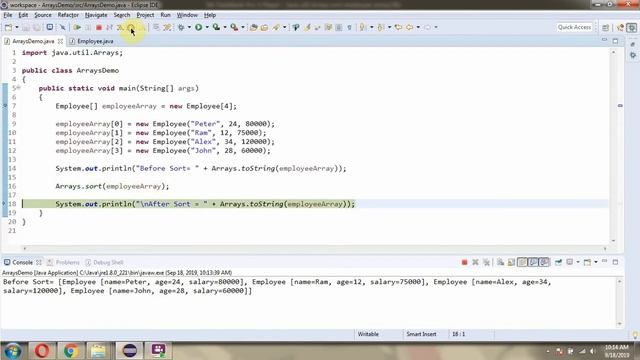
Task: Close the ArraysDemo.java tab
Action: click(60, 41)
